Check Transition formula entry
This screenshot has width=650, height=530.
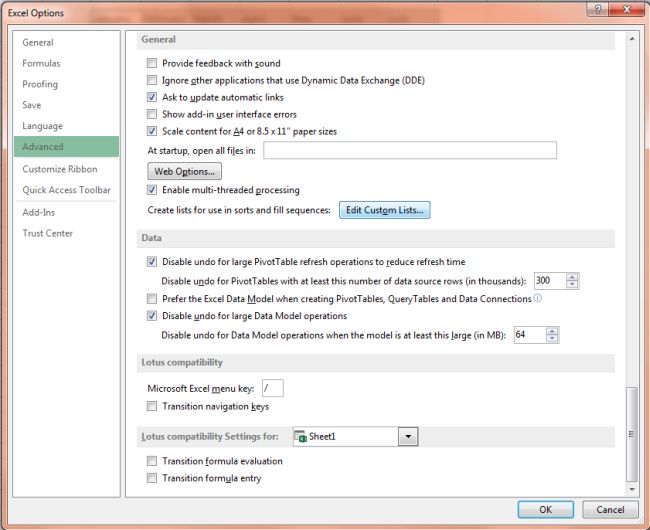tap(152, 478)
